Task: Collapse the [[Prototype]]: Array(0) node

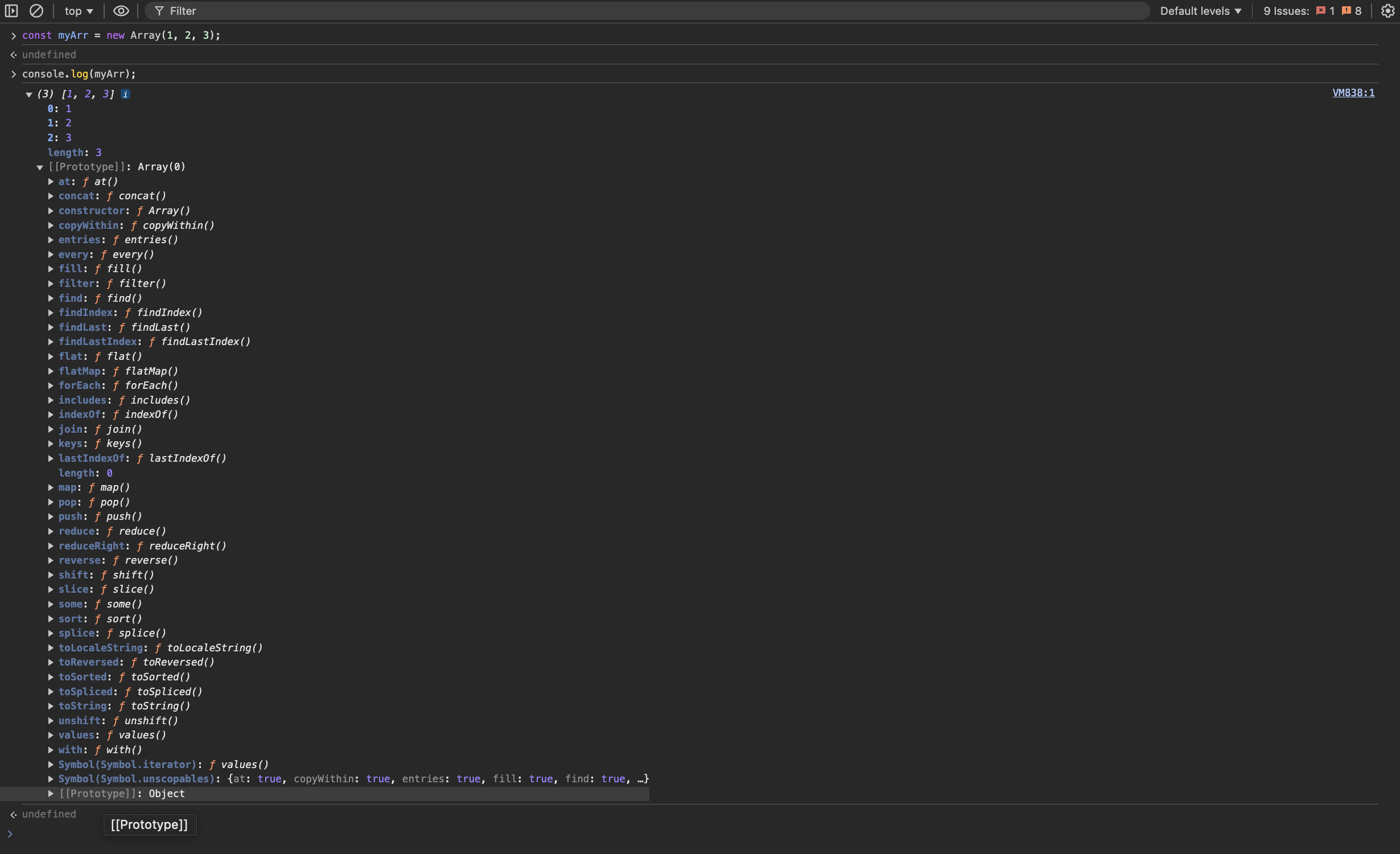Action: (x=40, y=167)
